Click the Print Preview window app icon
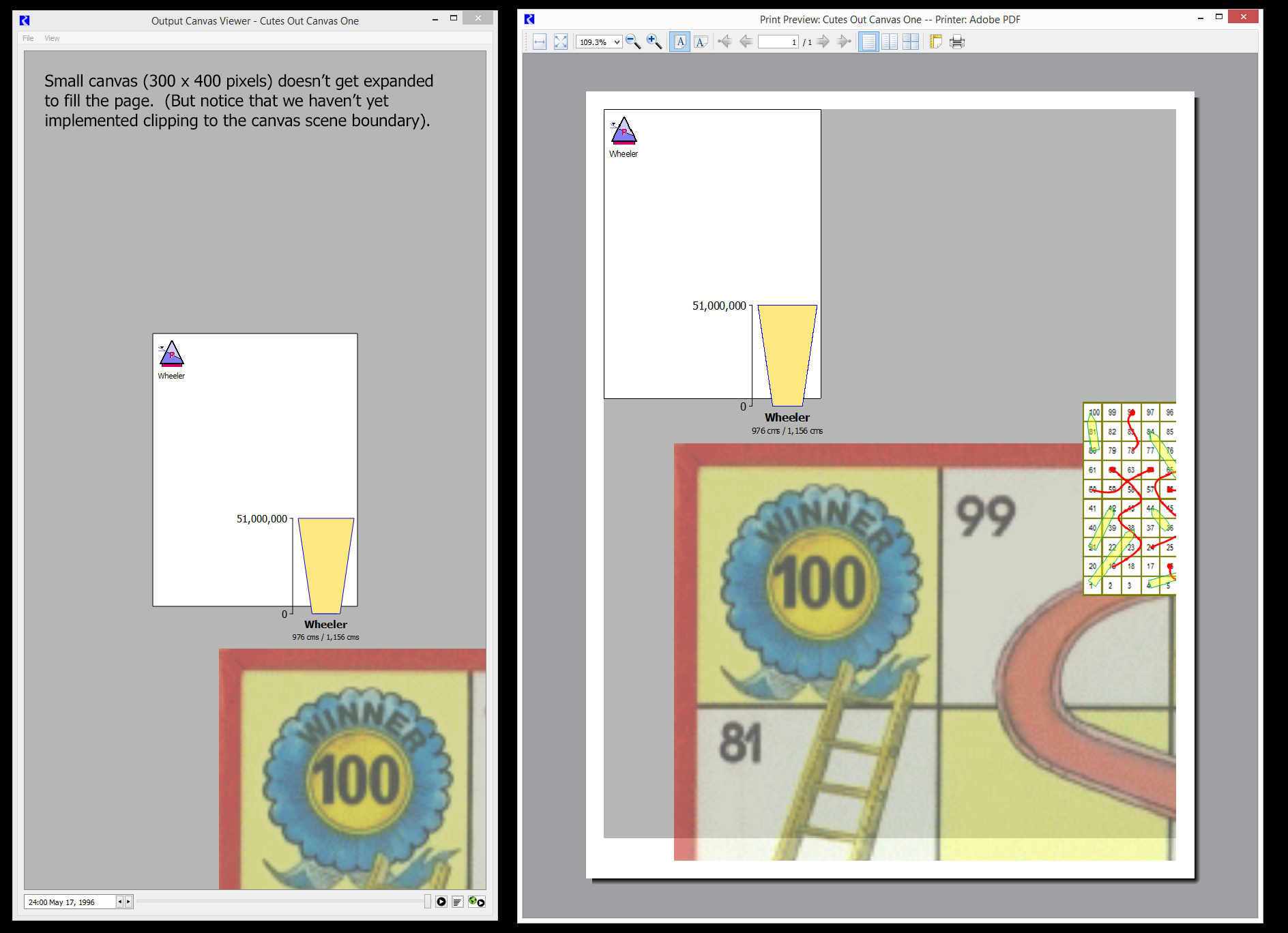This screenshot has width=1288, height=933. point(529,19)
